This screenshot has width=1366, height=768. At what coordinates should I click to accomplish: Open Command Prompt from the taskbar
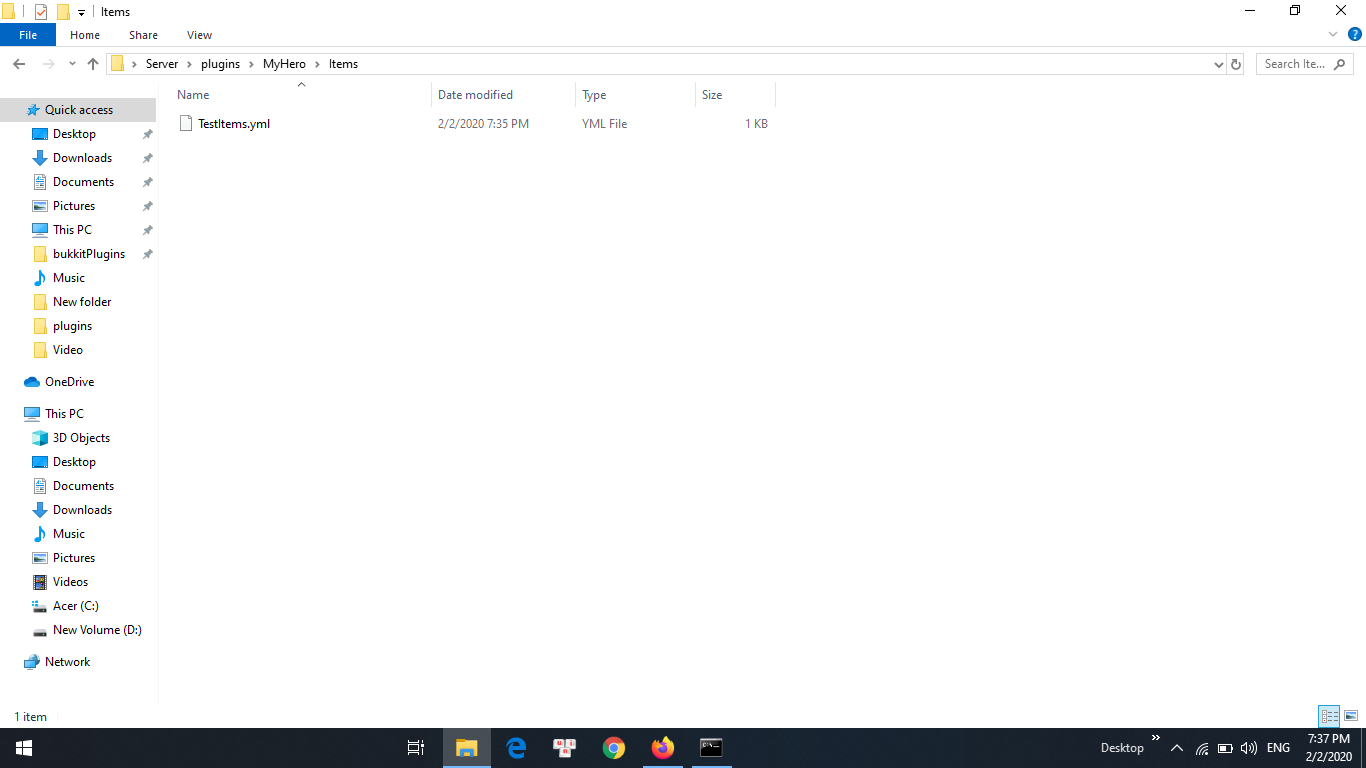(x=711, y=748)
